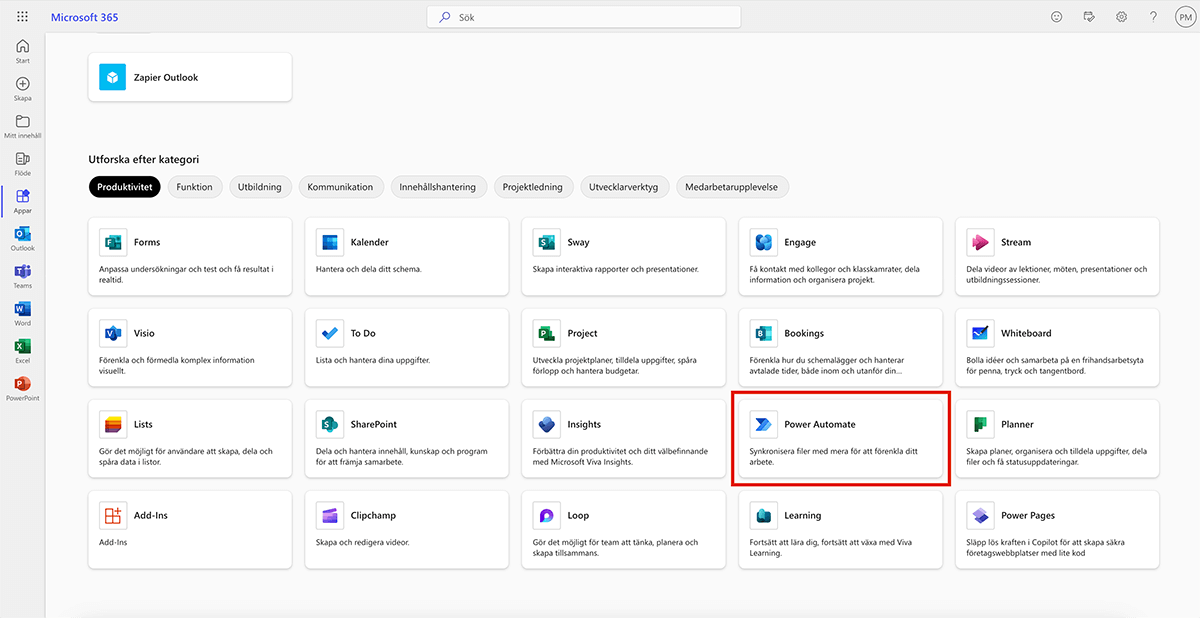Open the help question mark icon
Screen dimensions: 1200x618
point(1153,17)
